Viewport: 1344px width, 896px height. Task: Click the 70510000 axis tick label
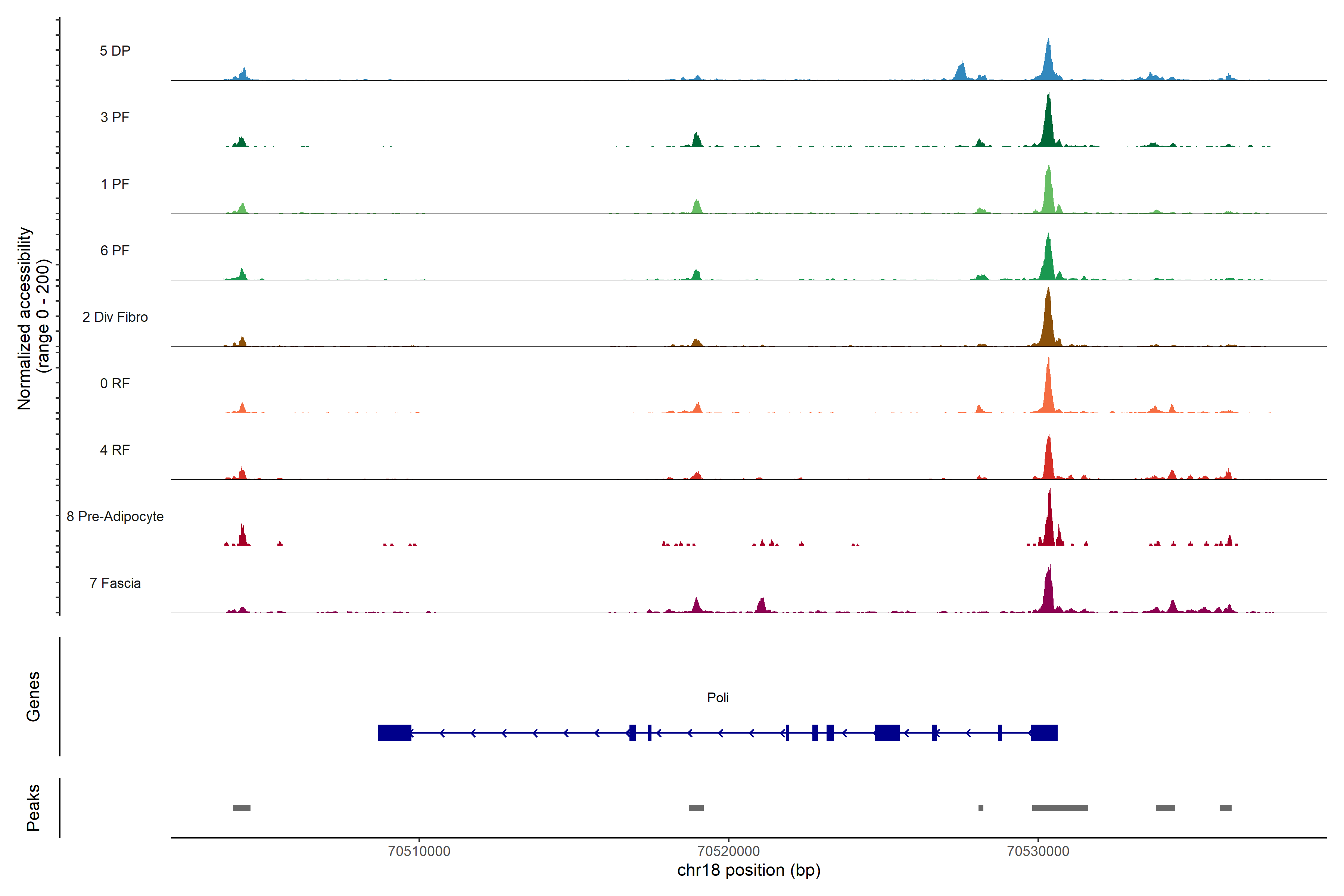[x=419, y=851]
